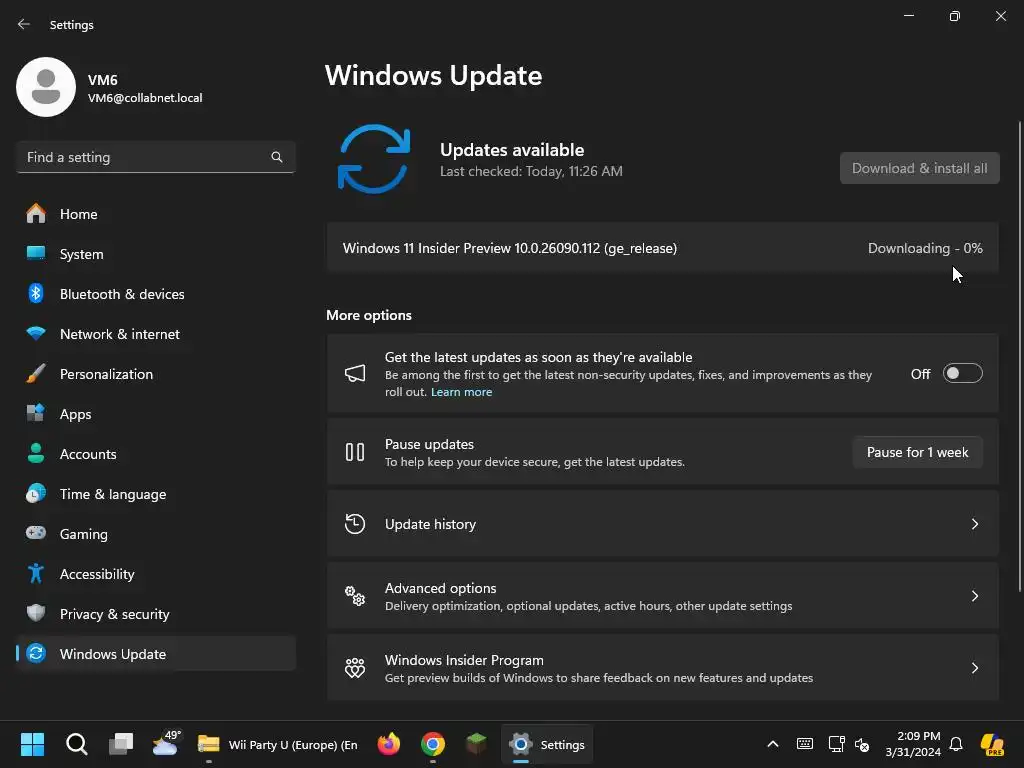This screenshot has width=1024, height=768.
Task: Show hidden icons tray chevron
Action: pyautogui.click(x=773, y=744)
